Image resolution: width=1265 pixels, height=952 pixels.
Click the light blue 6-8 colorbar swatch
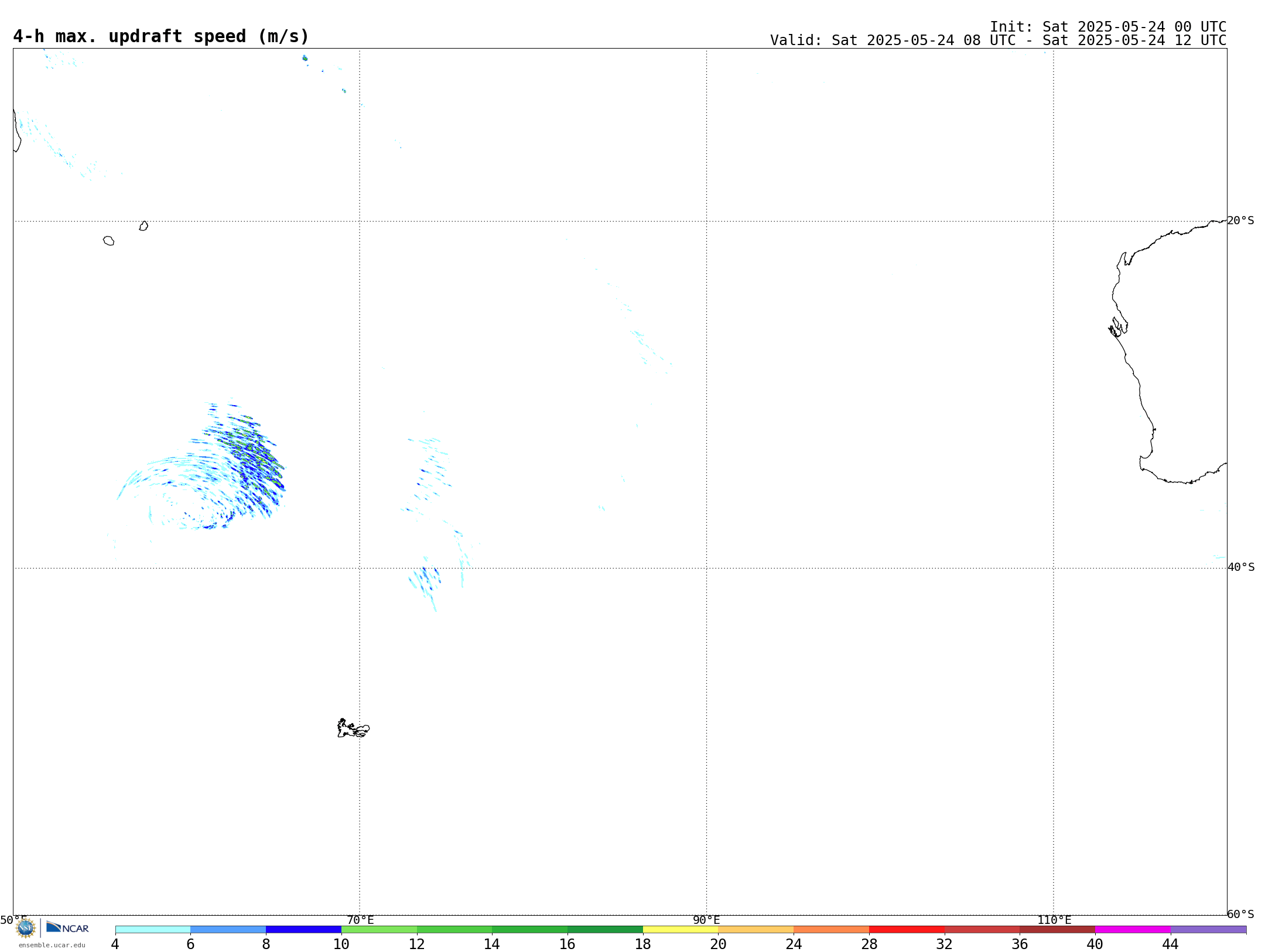pyautogui.click(x=228, y=930)
